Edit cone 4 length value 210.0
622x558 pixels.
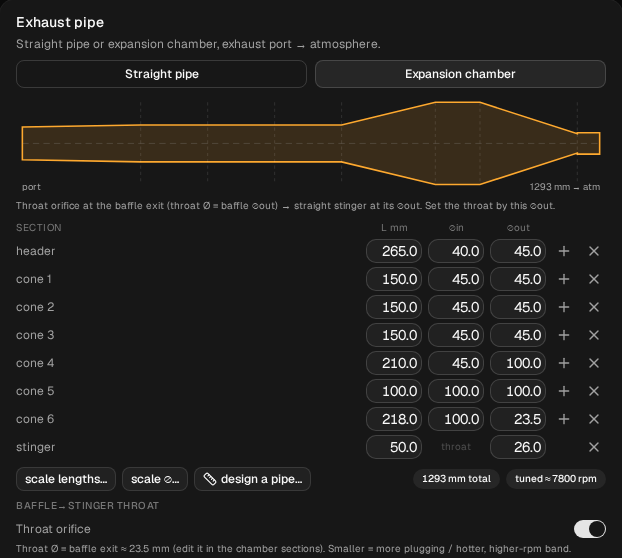(x=394, y=363)
